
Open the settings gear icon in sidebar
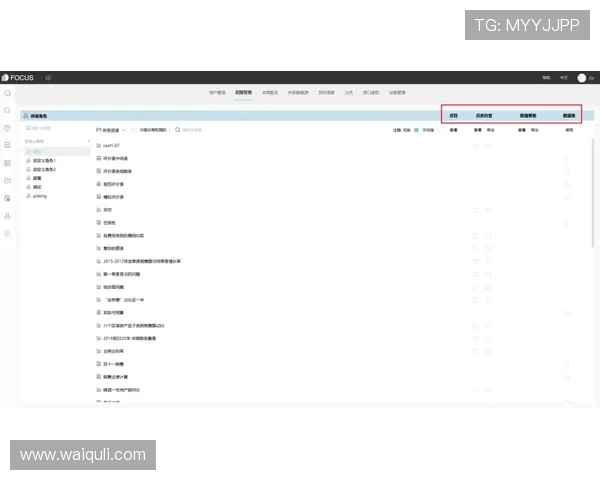[7, 233]
